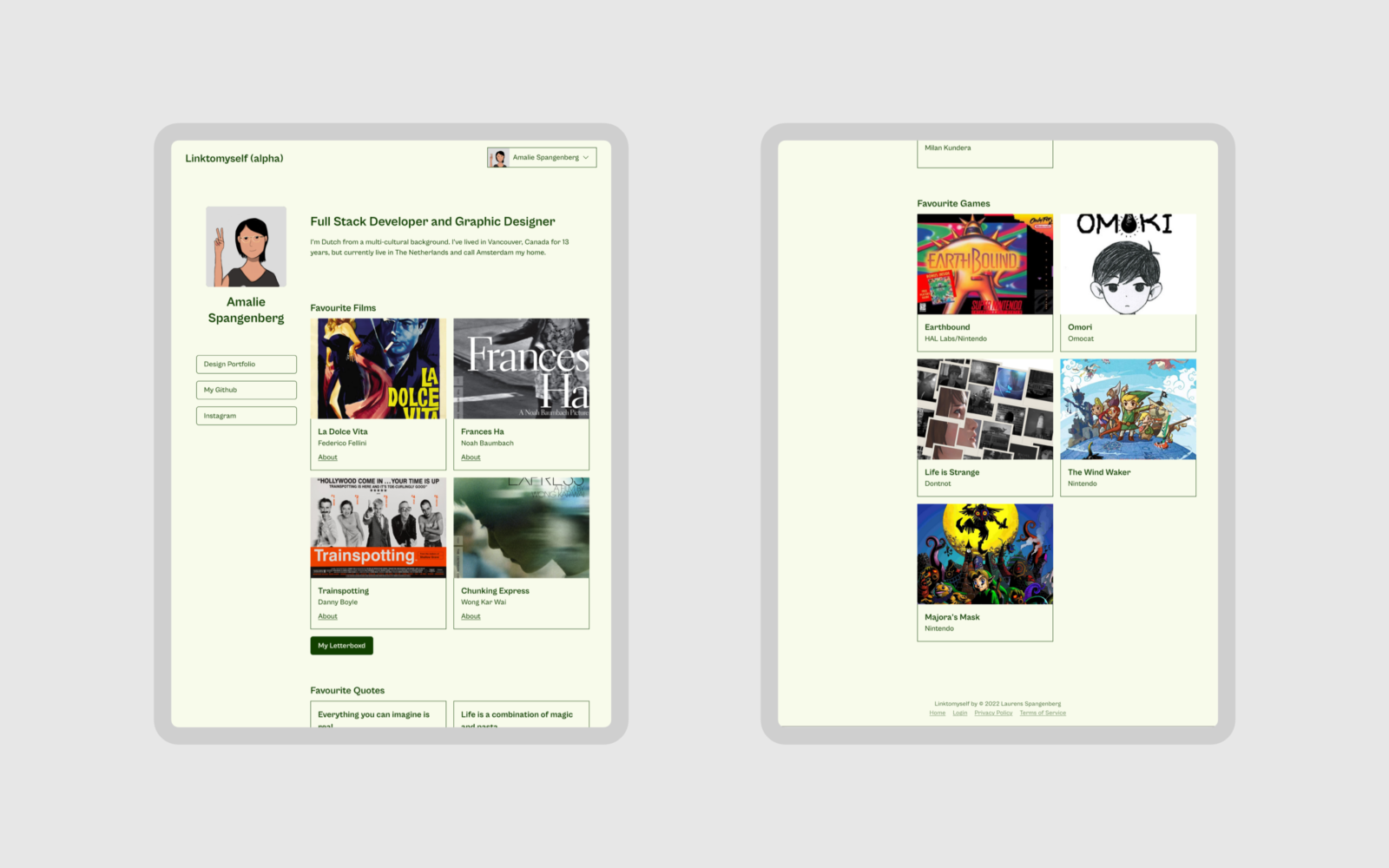The height and width of the screenshot is (868, 1389).
Task: Click the small avatar in header
Action: click(x=499, y=158)
